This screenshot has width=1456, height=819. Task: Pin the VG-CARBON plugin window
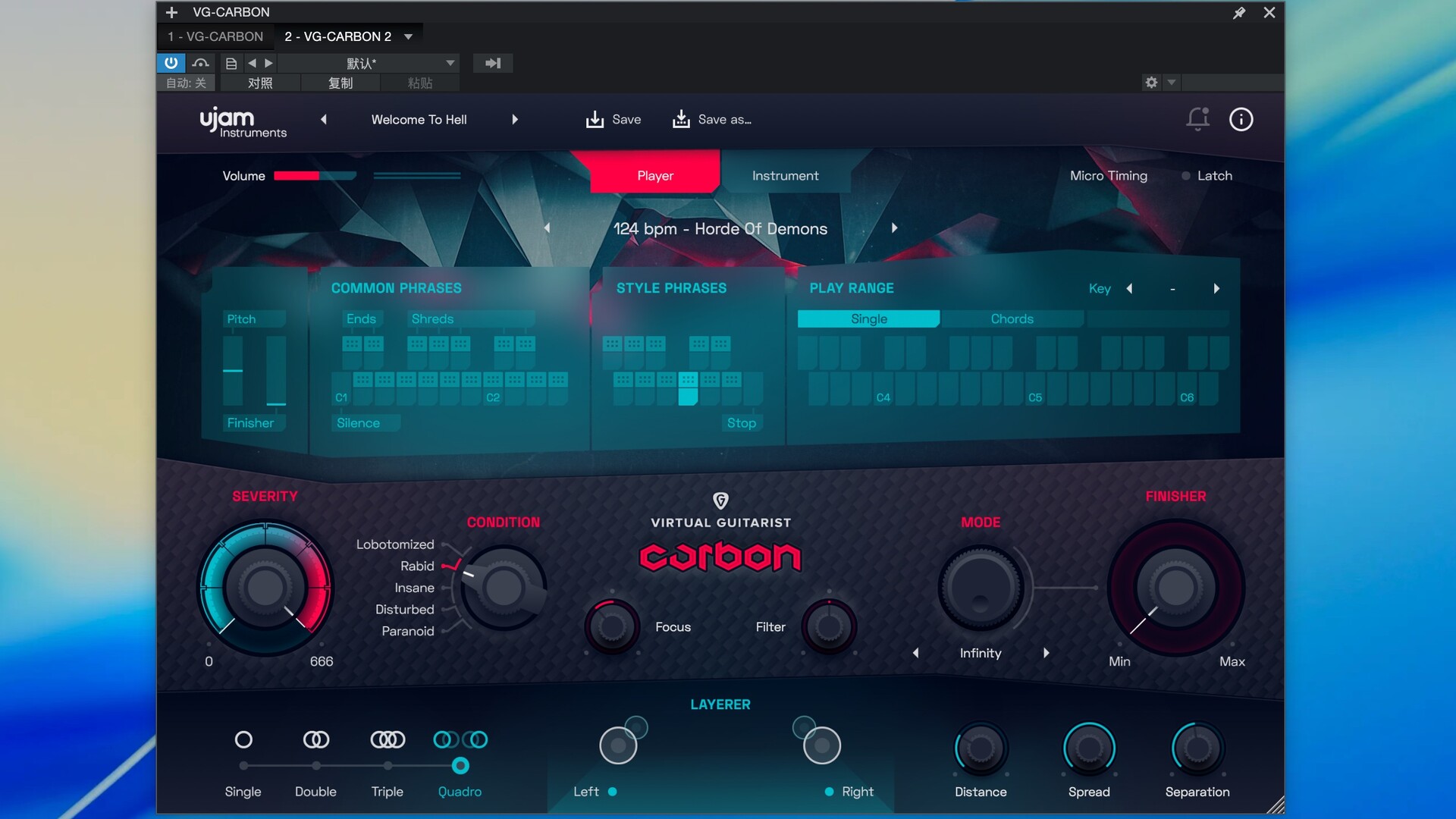coord(1239,13)
